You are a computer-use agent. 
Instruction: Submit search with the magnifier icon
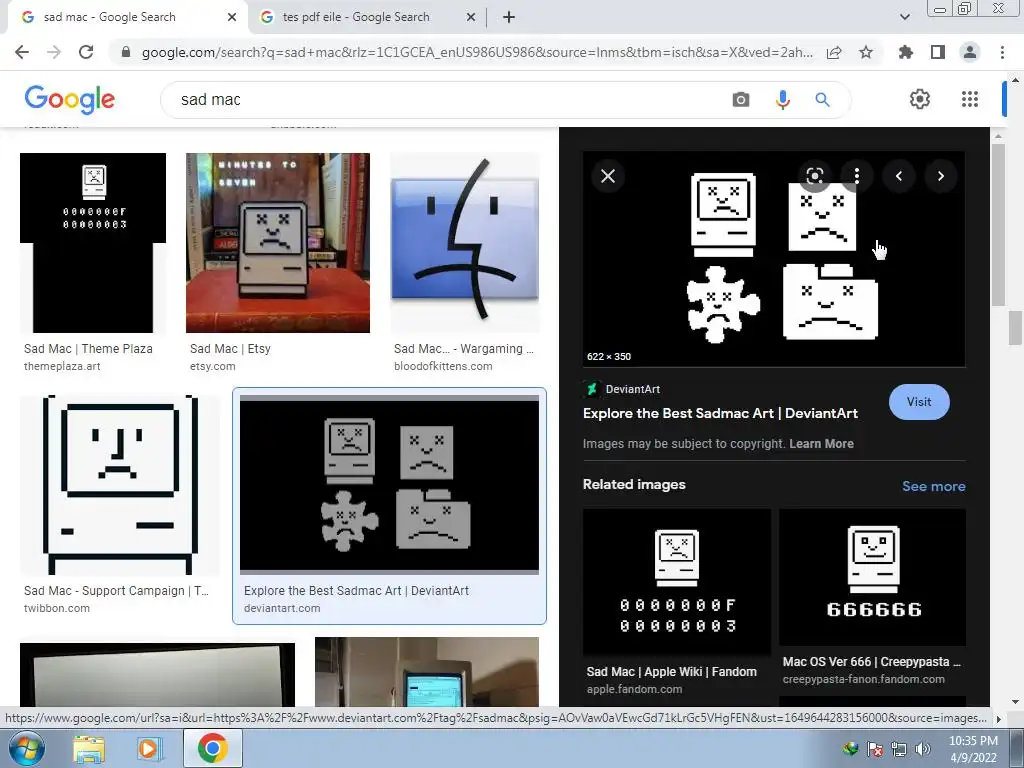click(x=822, y=100)
